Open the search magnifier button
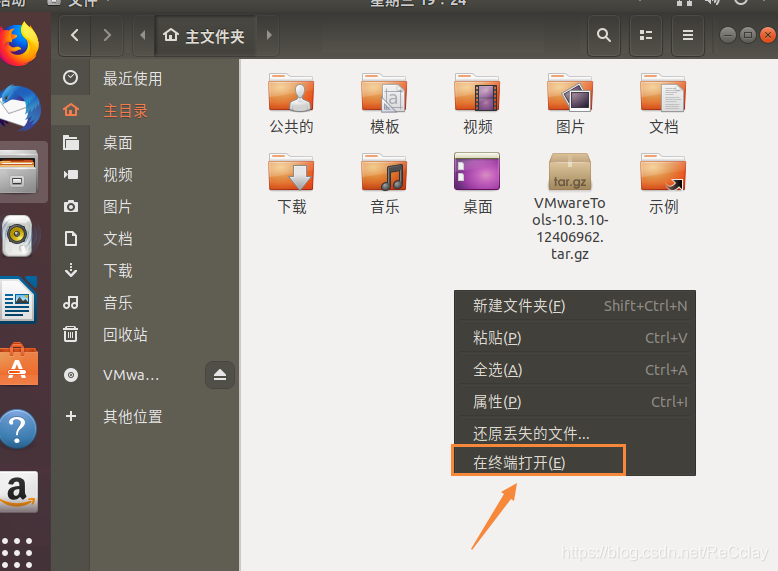This screenshot has height=571, width=778. pos(603,35)
